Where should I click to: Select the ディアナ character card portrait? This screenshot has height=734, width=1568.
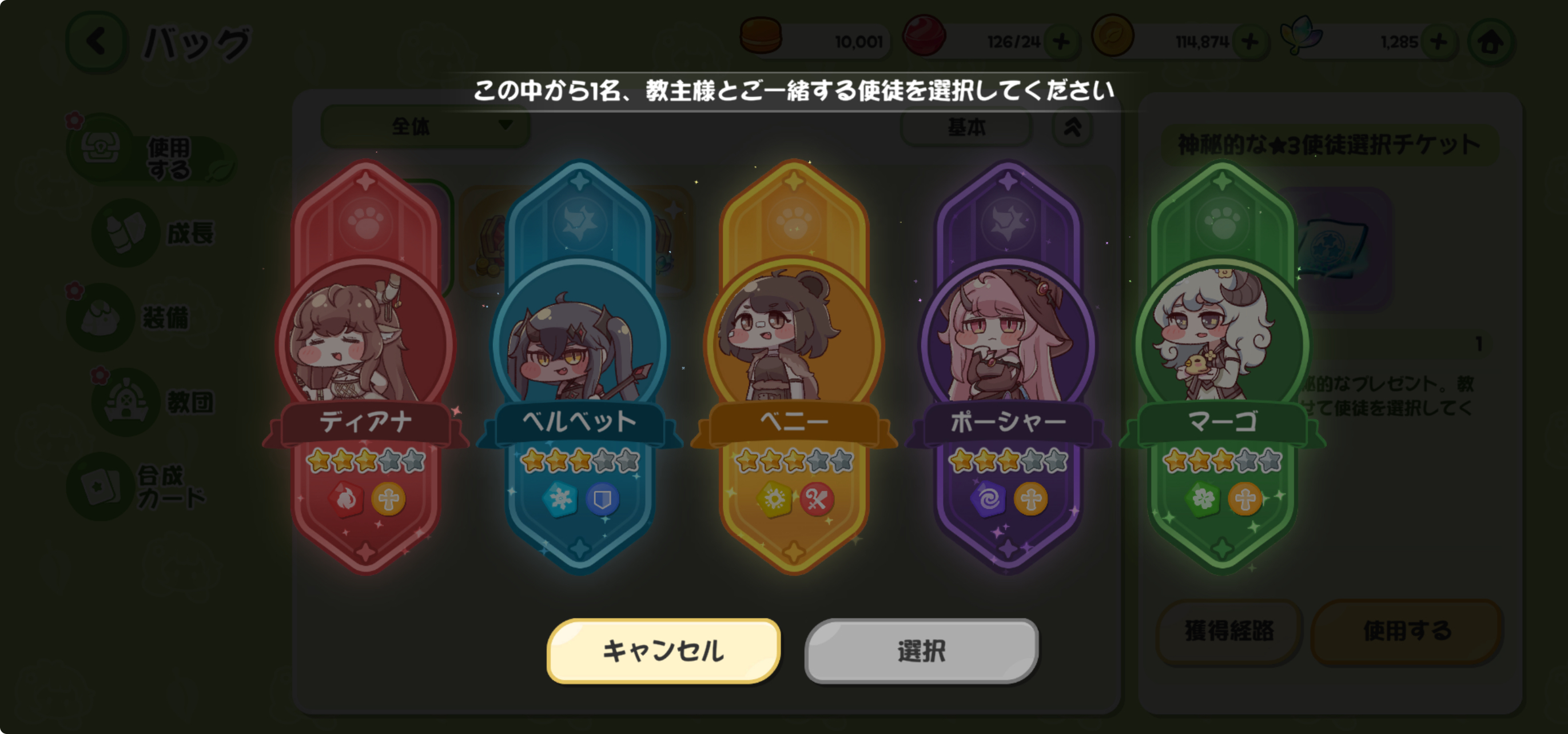[x=366, y=342]
